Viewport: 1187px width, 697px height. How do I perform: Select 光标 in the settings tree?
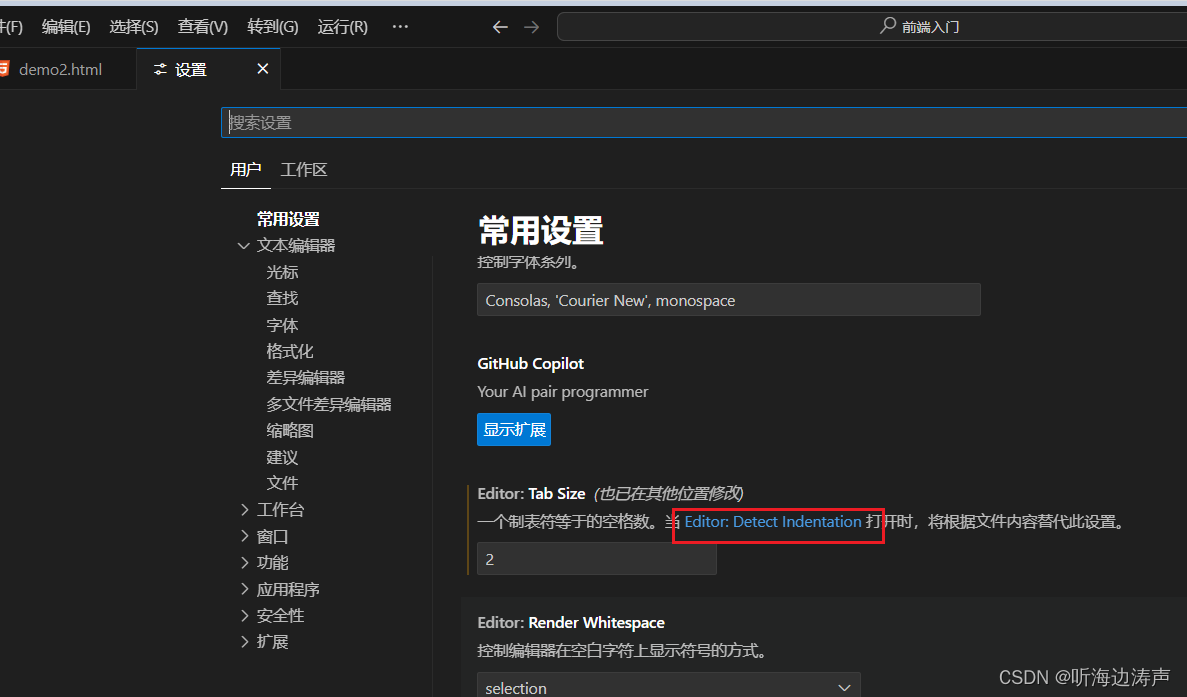click(x=281, y=271)
